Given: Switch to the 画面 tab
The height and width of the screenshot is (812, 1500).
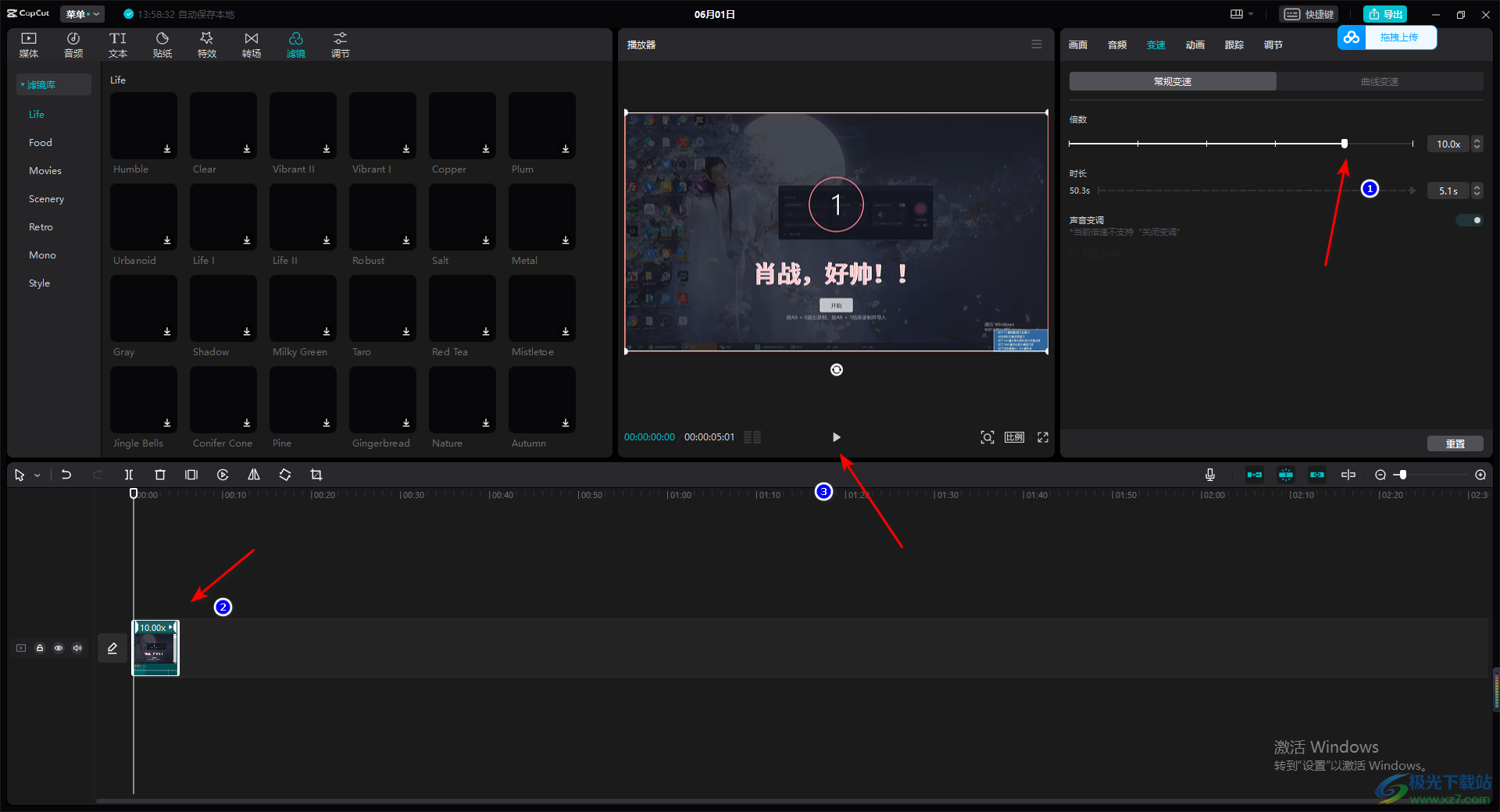Looking at the screenshot, I should 1078,45.
